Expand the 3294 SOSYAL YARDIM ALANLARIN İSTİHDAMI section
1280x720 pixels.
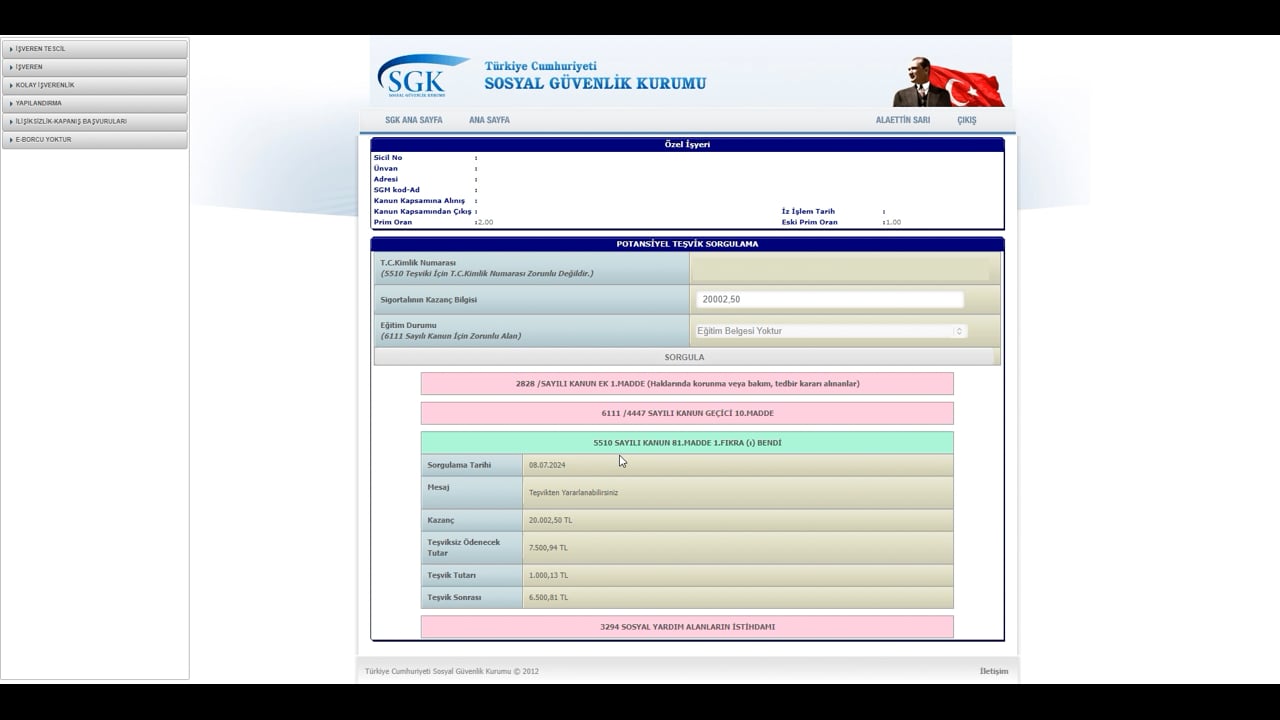[687, 627]
